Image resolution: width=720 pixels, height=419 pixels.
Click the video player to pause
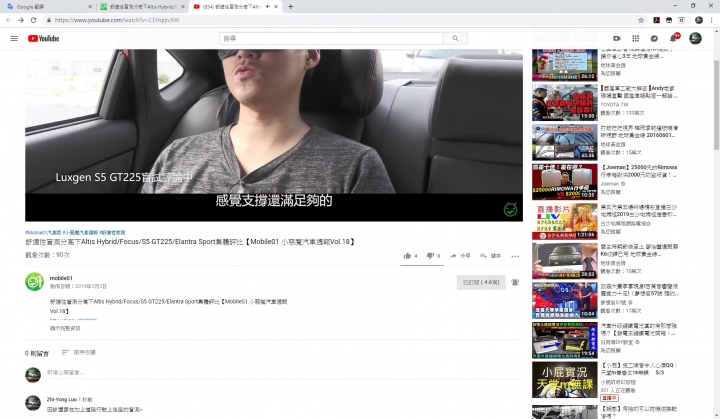[274, 135]
